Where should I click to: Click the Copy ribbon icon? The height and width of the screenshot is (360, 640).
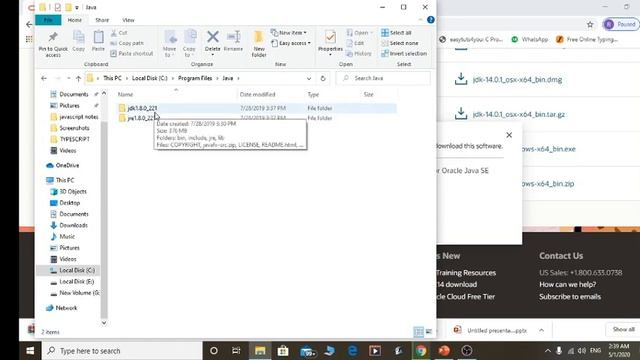pyautogui.click(x=78, y=41)
